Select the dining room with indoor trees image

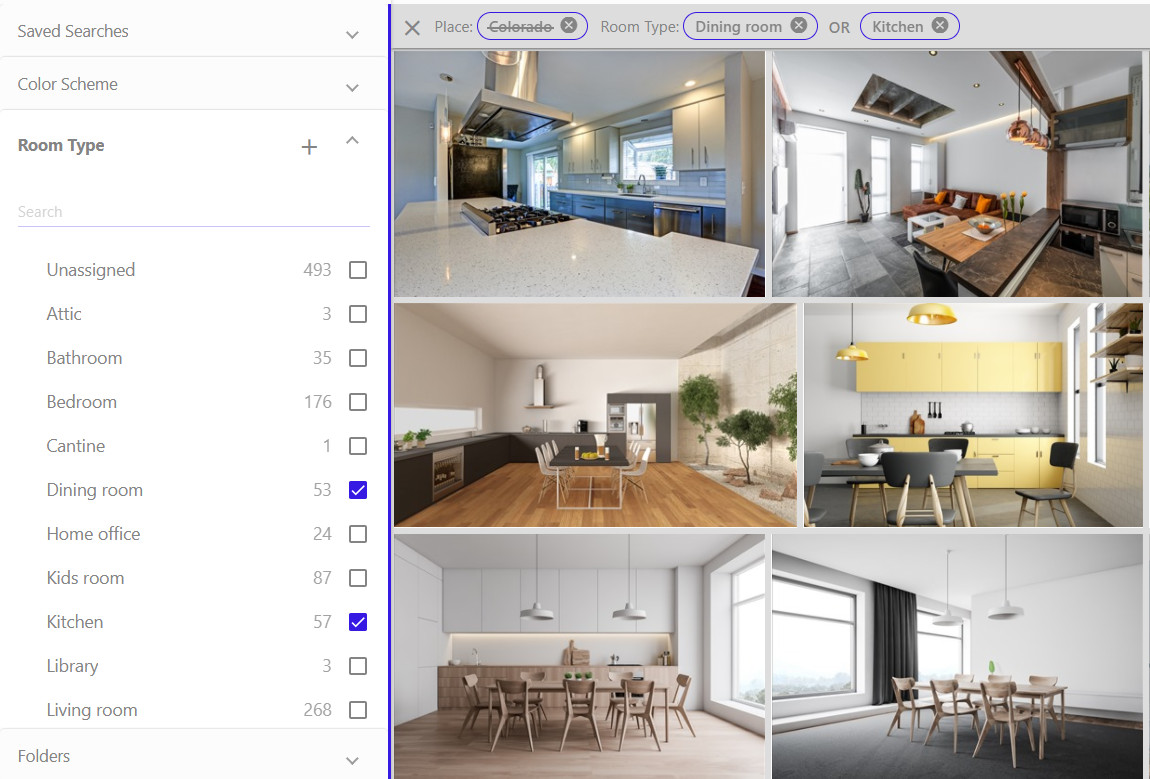[x=595, y=415]
